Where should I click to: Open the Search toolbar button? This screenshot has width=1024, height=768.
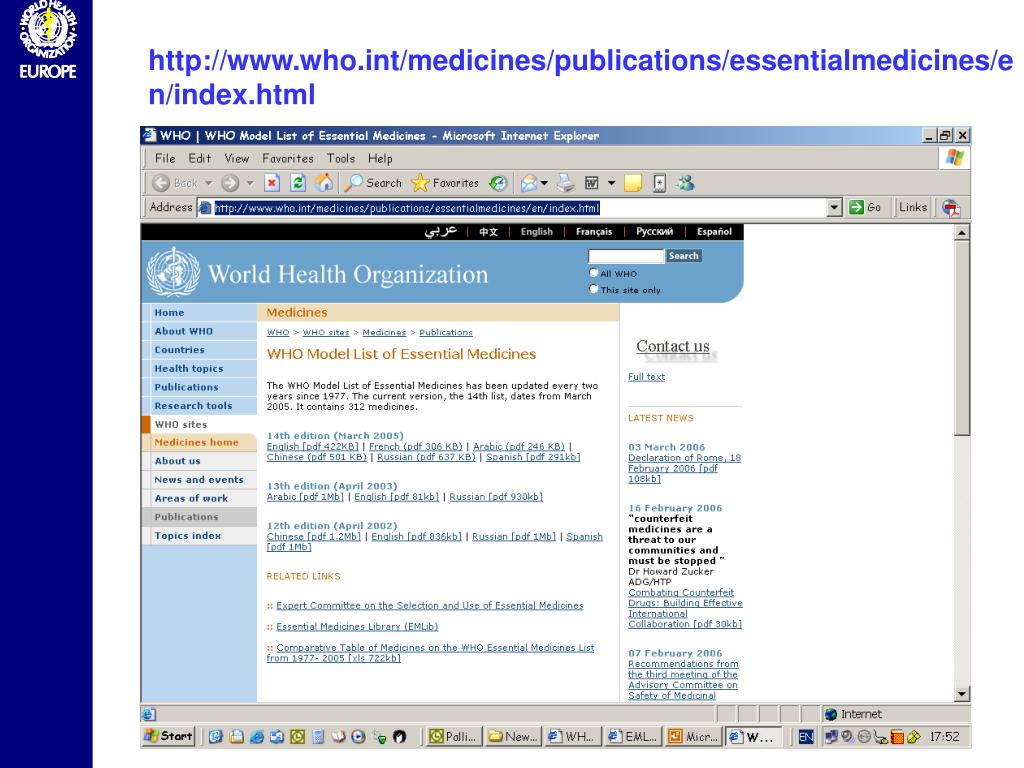(x=373, y=184)
